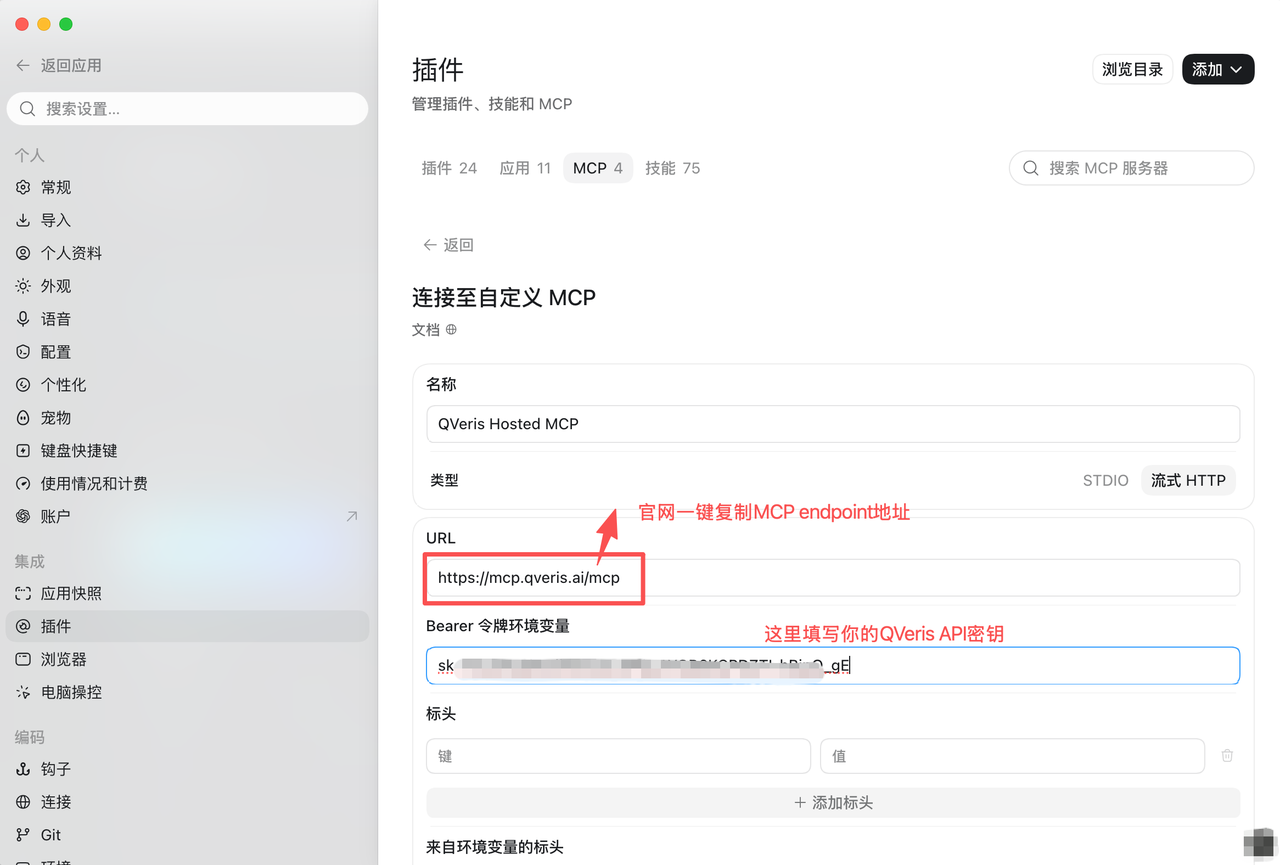Click the 键 header key field

[x=618, y=756]
